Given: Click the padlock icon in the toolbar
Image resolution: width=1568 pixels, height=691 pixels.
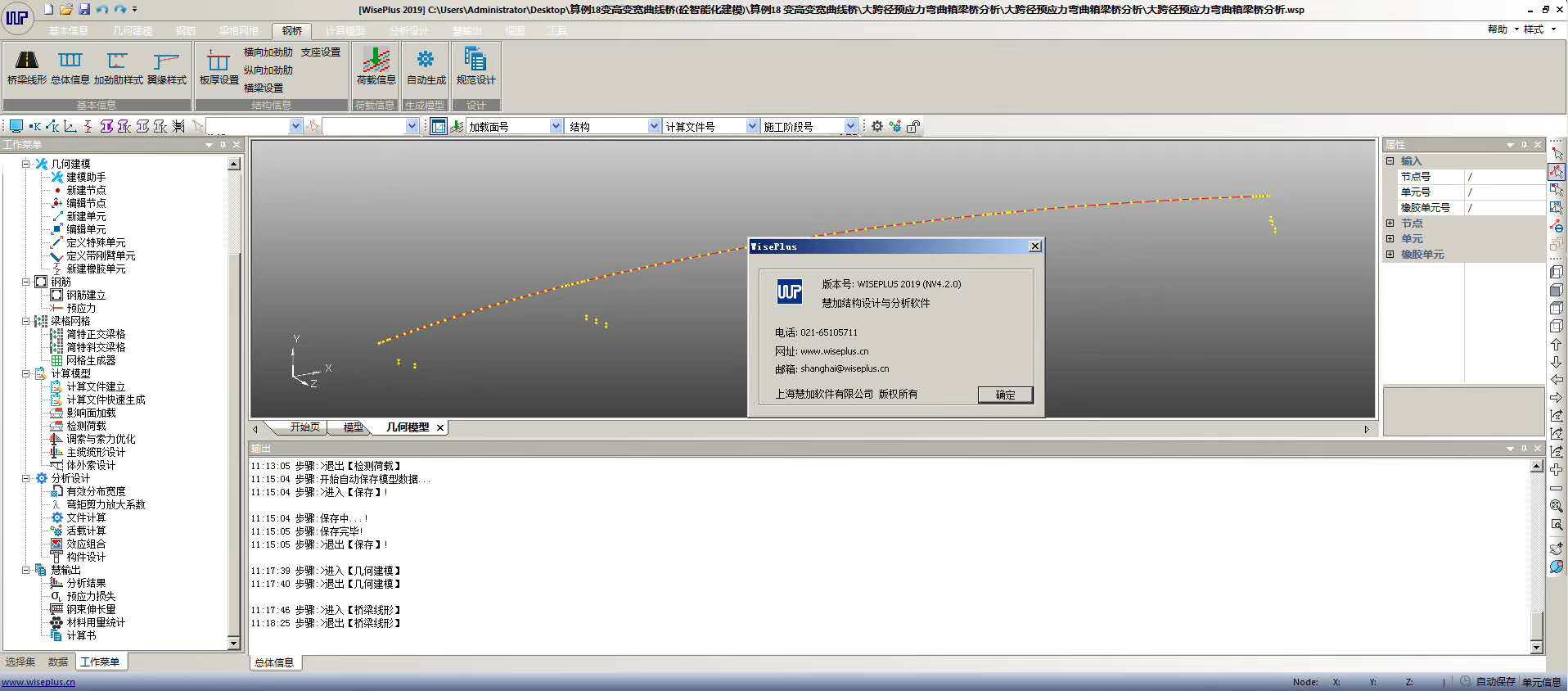Looking at the screenshot, I should [x=913, y=126].
